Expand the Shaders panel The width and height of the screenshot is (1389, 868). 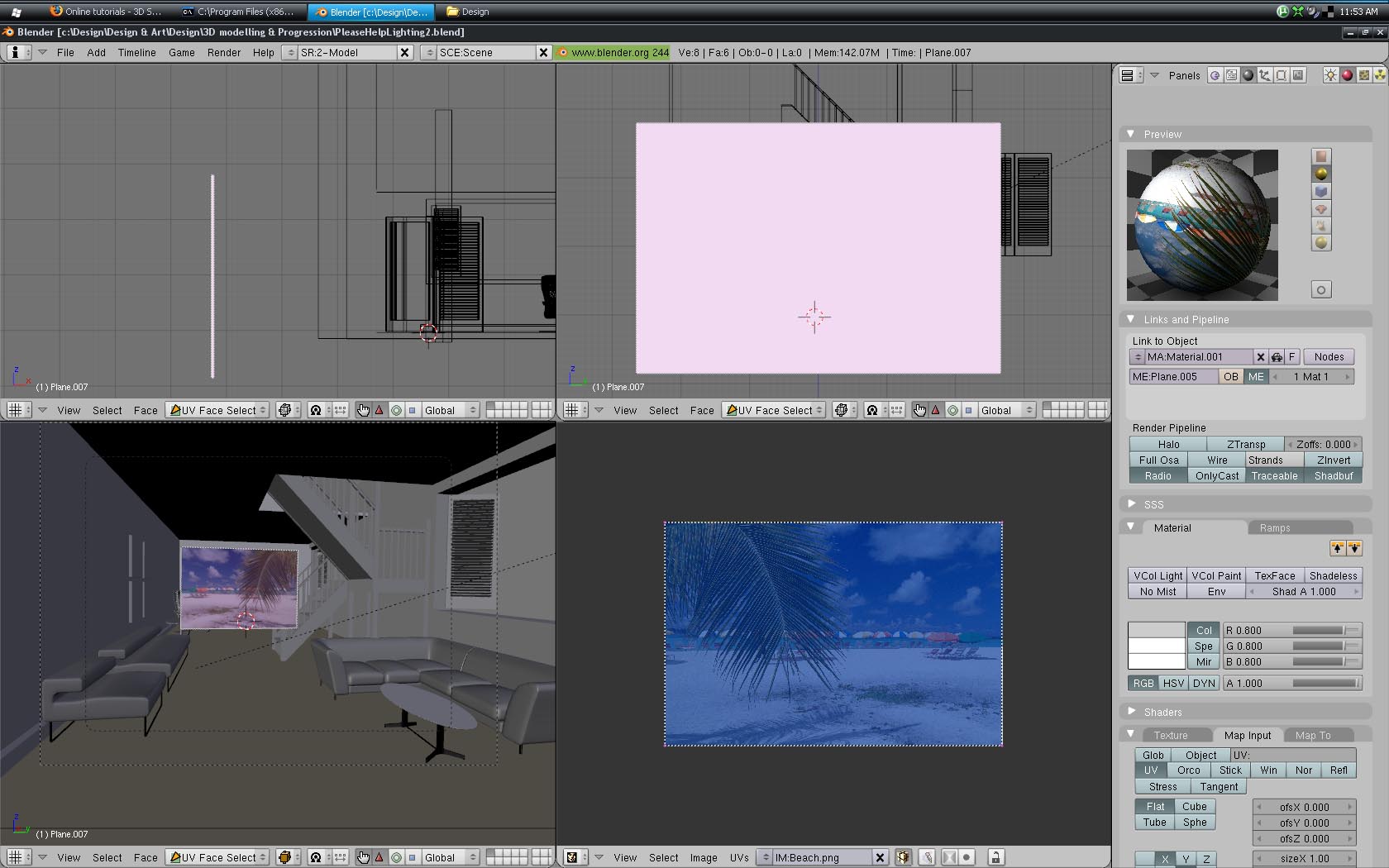click(x=1131, y=712)
